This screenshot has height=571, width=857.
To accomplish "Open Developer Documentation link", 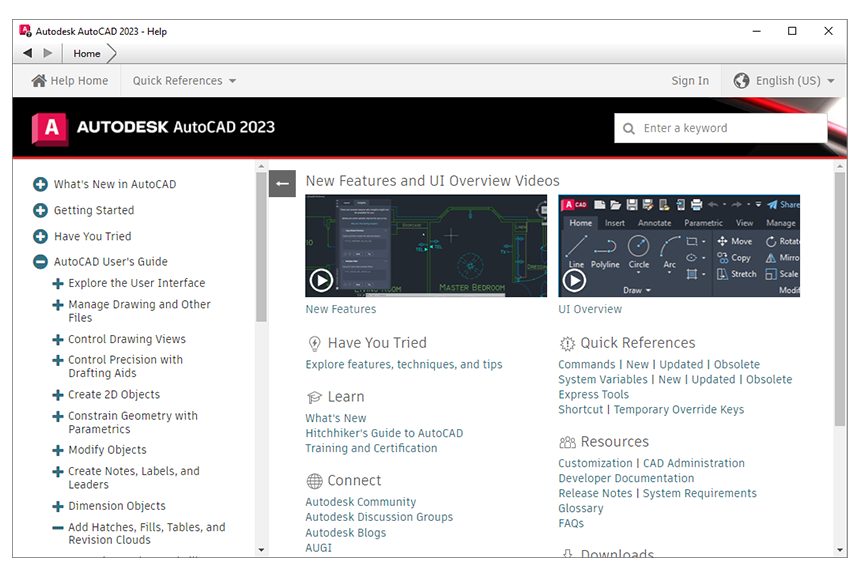I will (x=626, y=478).
